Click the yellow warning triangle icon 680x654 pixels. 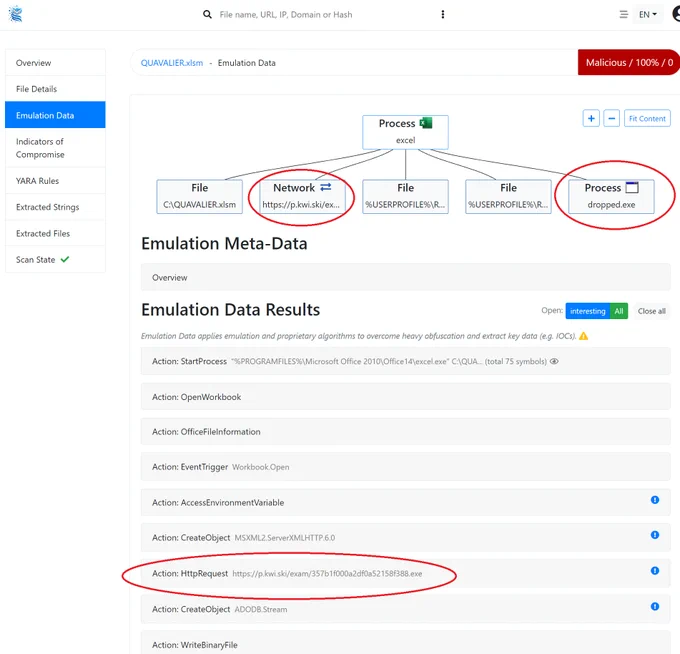click(583, 336)
